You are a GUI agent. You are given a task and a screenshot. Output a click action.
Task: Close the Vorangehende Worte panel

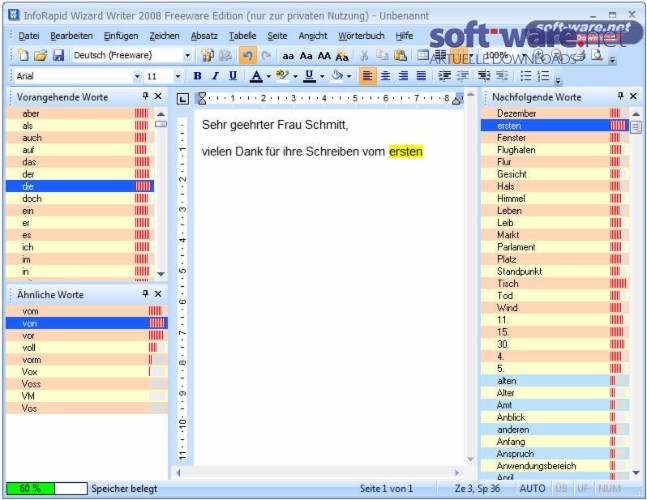(x=158, y=96)
